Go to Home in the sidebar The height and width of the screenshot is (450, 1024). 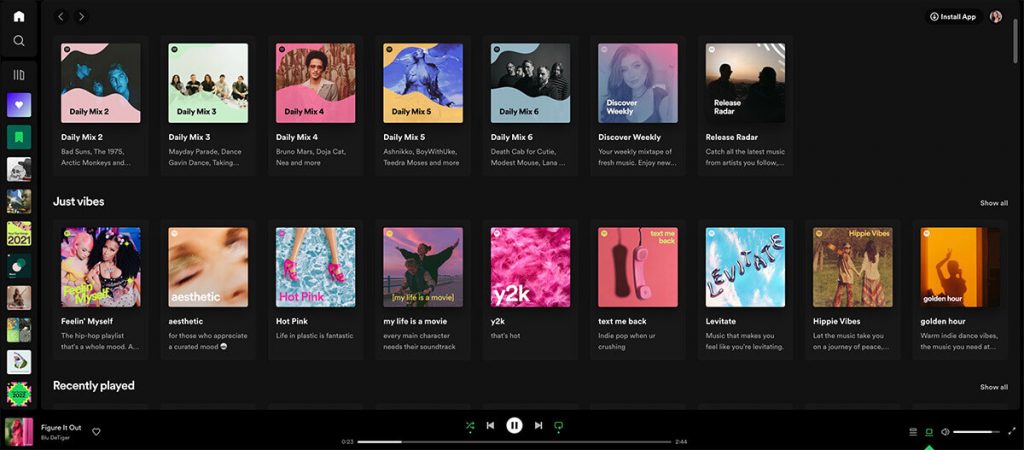tap(19, 16)
